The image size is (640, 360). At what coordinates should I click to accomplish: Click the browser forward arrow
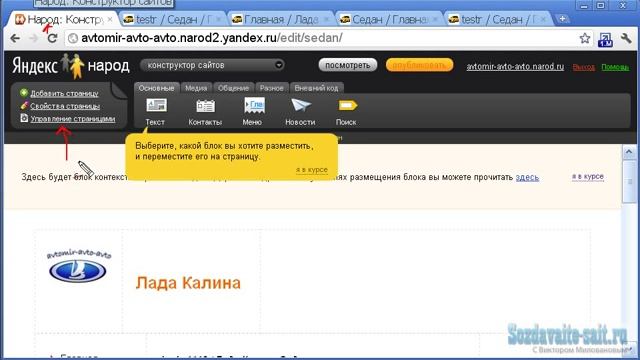click(33, 38)
